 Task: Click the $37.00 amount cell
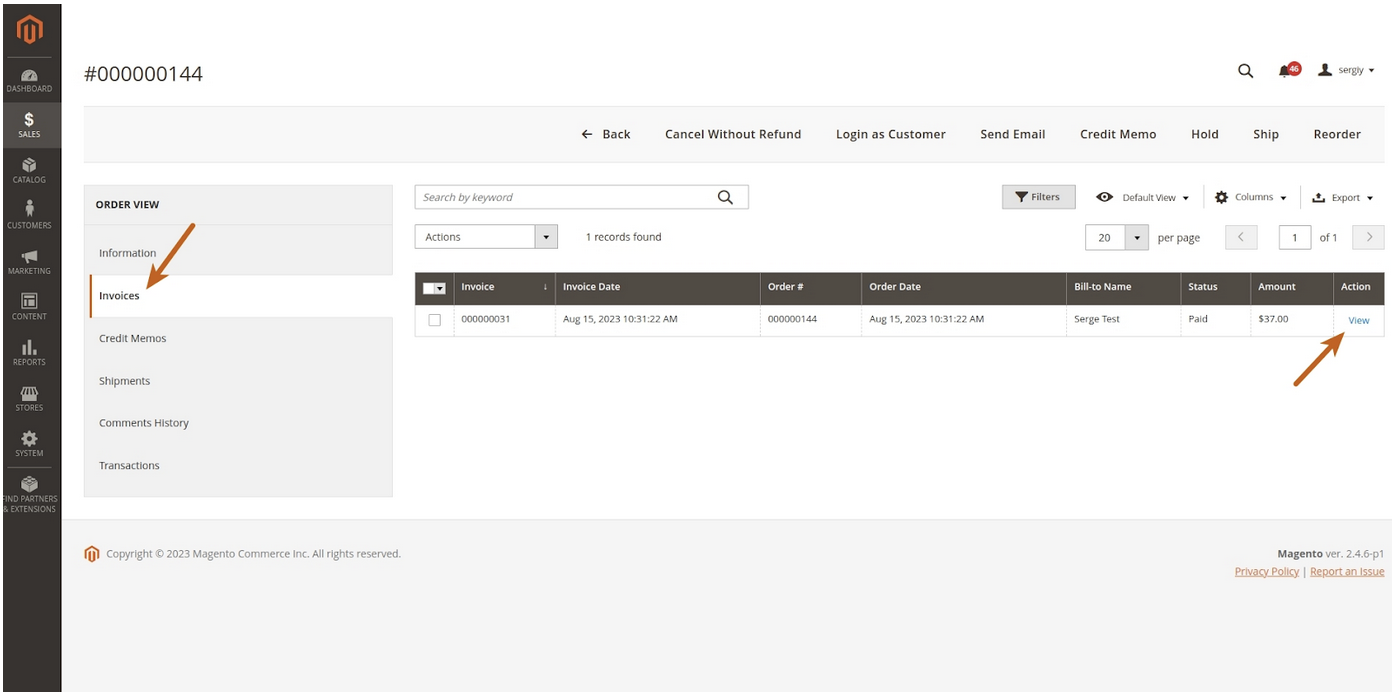click(x=1291, y=320)
